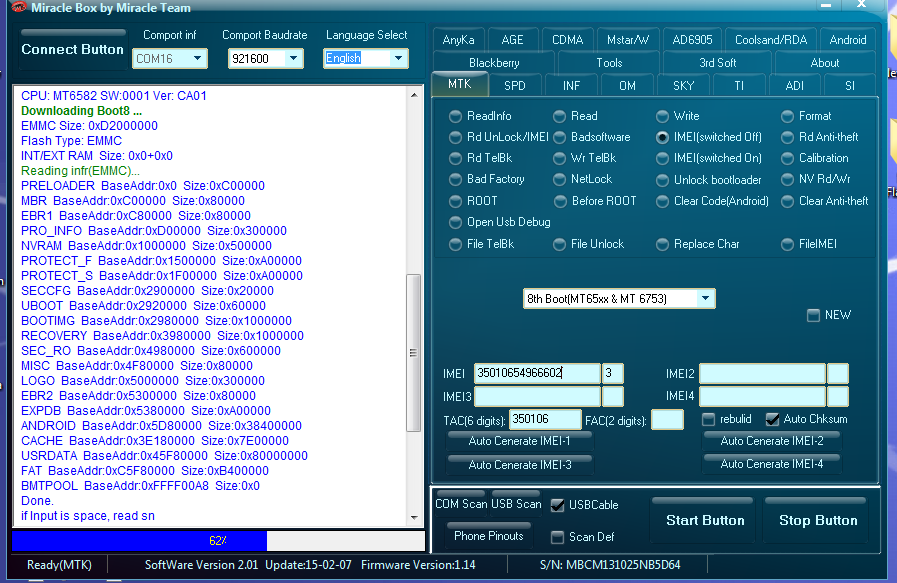897x583 pixels.
Task: Click the USB Scan button
Action: pyautogui.click(x=516, y=503)
